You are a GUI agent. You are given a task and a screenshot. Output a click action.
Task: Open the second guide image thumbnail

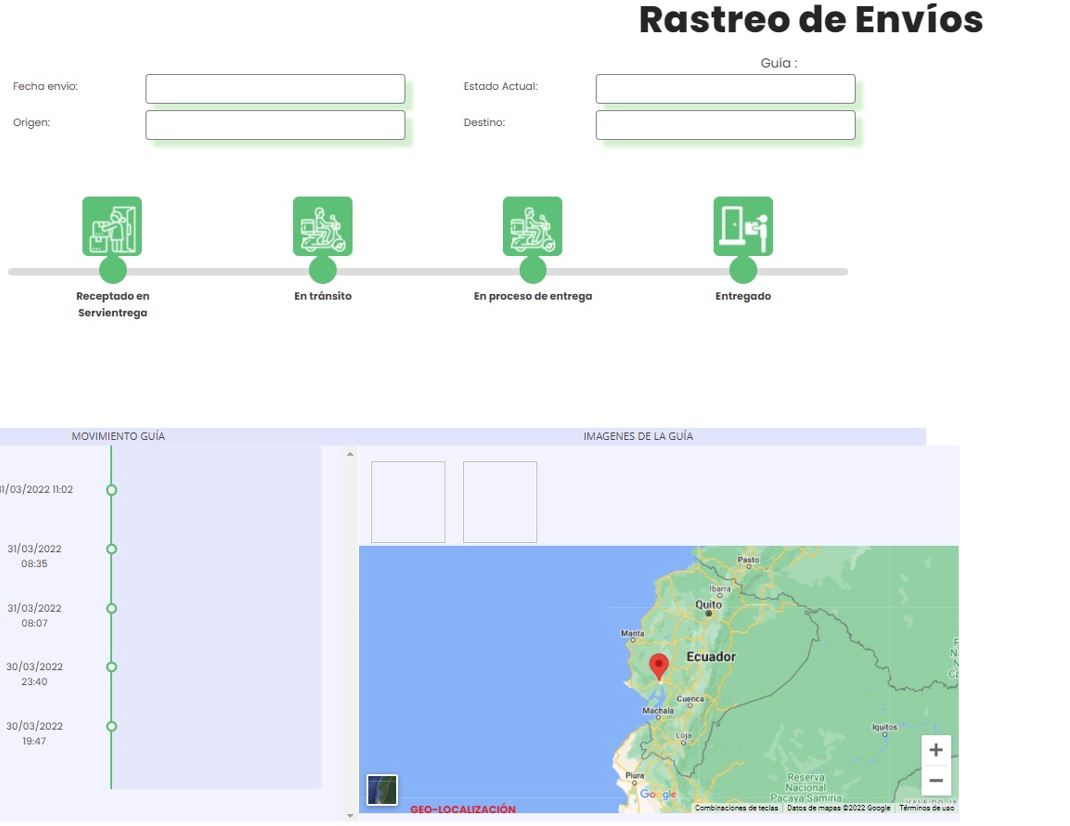click(x=500, y=502)
